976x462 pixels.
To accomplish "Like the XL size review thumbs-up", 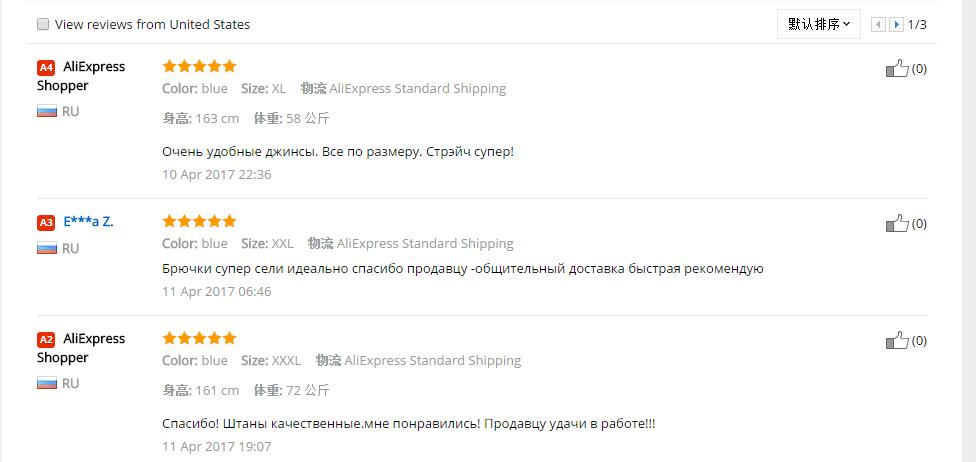I will click(897, 69).
